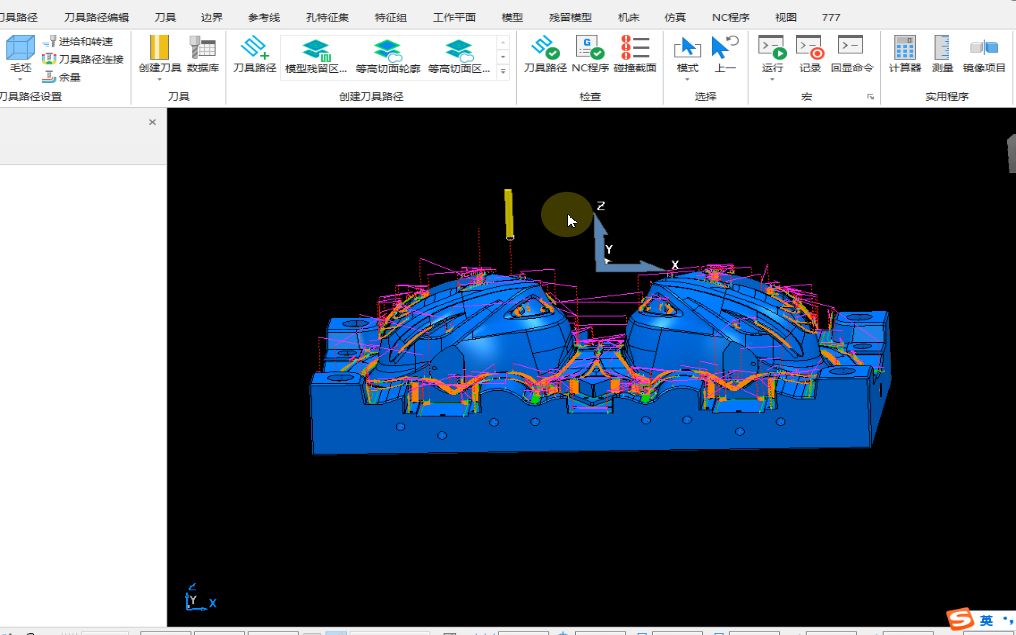Screen dimensions: 1016x635
Task: Click the 测量 measure tool
Action: (942, 53)
